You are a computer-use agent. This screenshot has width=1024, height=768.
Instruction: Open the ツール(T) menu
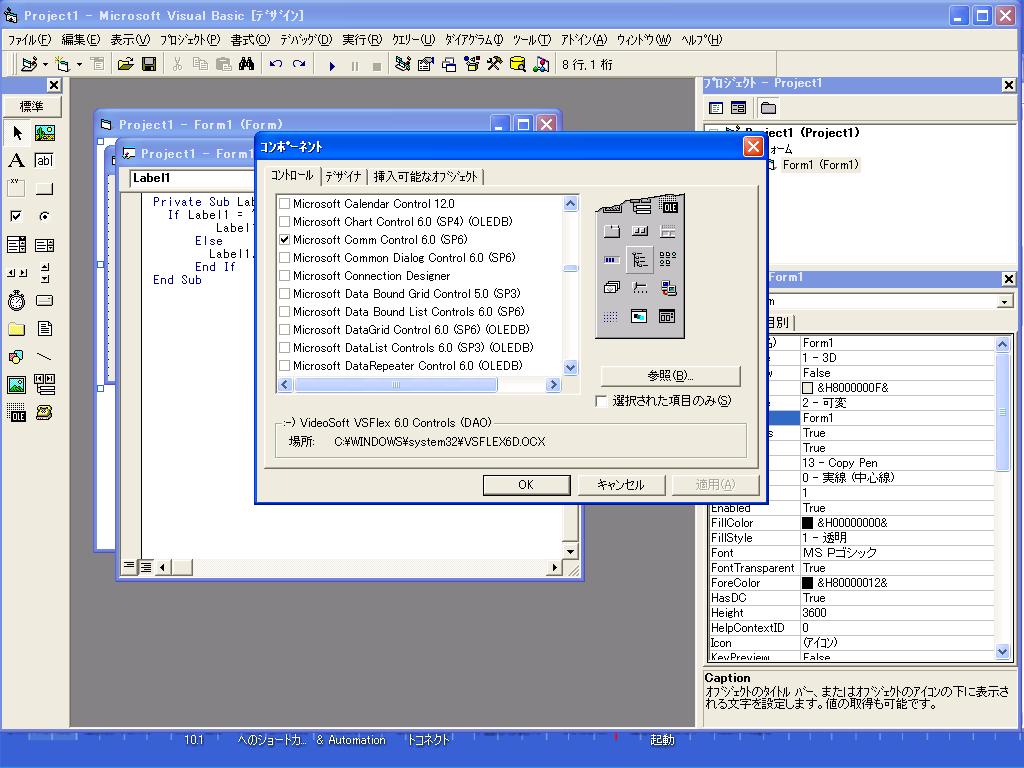point(532,40)
